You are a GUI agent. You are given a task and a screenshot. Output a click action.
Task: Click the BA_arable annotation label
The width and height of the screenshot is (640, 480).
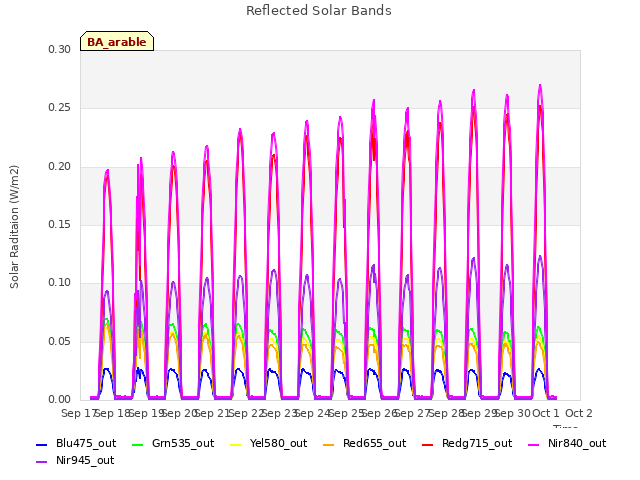pos(117,42)
